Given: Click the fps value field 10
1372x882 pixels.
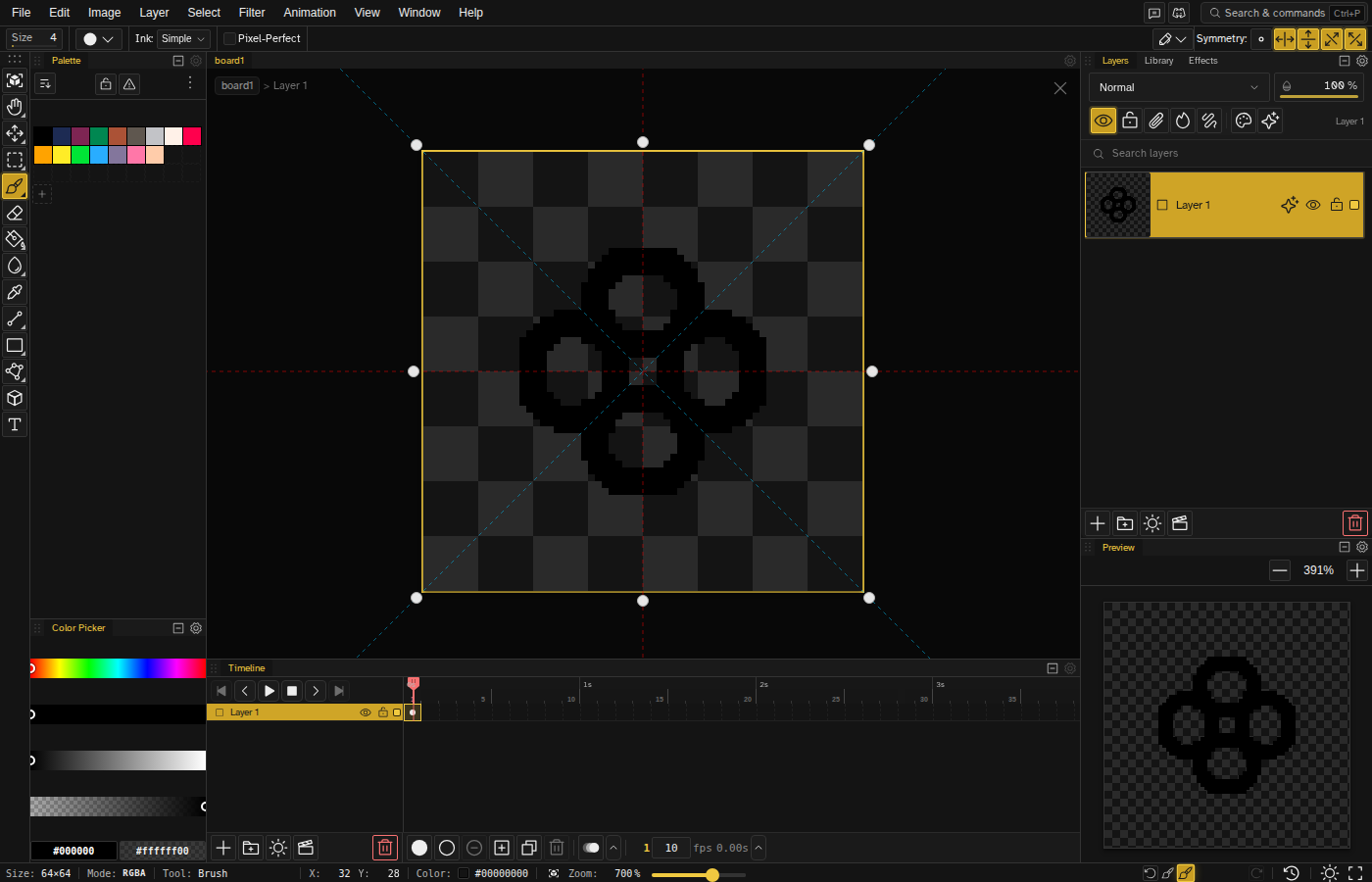Looking at the screenshot, I should click(671, 848).
